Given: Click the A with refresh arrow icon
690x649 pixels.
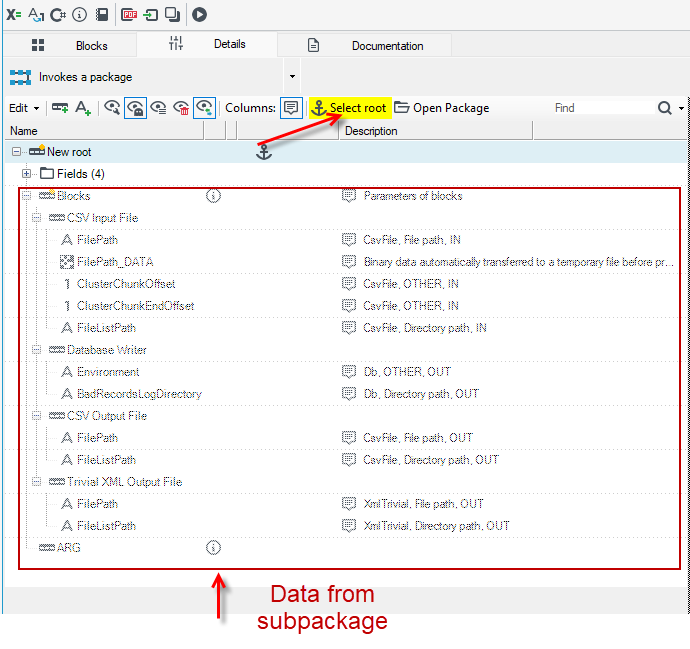Looking at the screenshot, I should click(36, 15).
